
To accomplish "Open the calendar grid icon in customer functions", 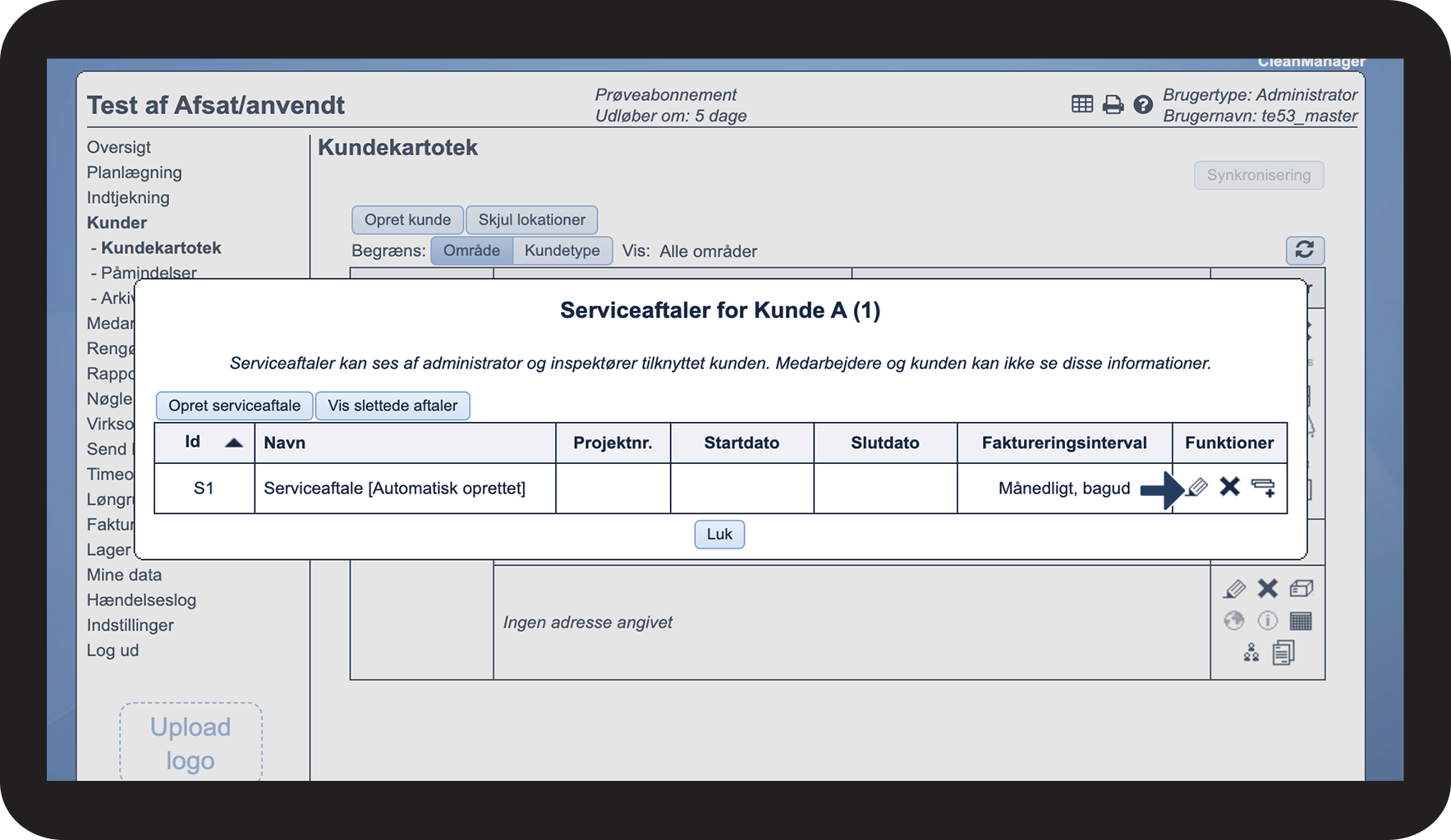I will click(1301, 621).
